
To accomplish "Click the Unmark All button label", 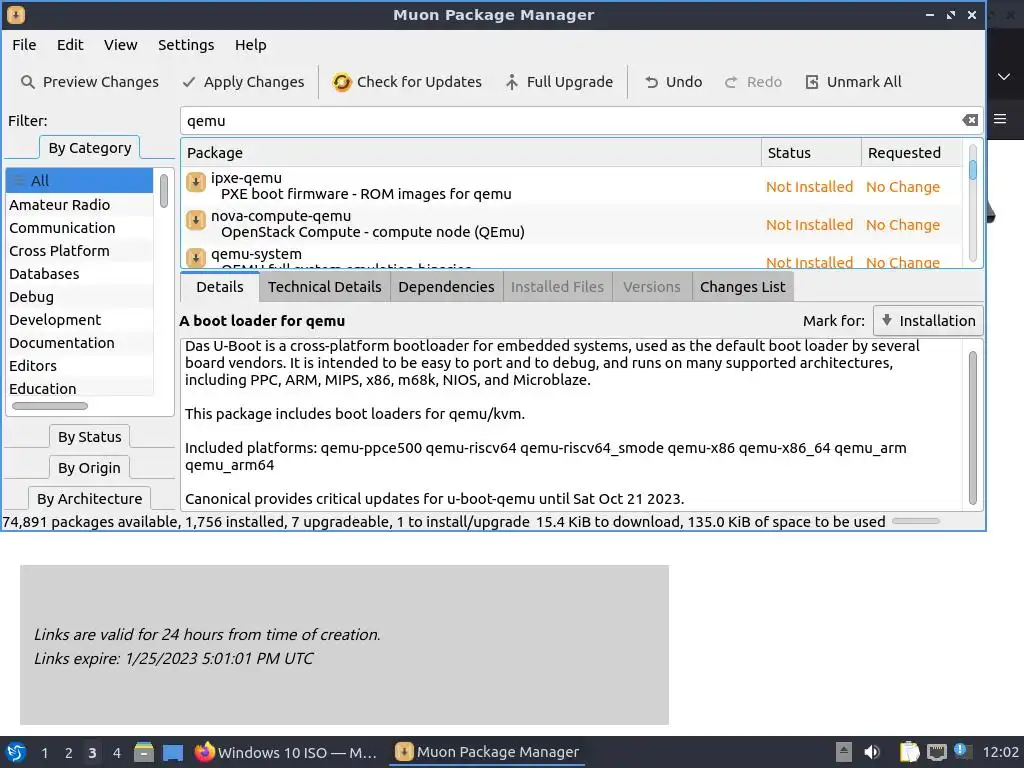I will (864, 82).
